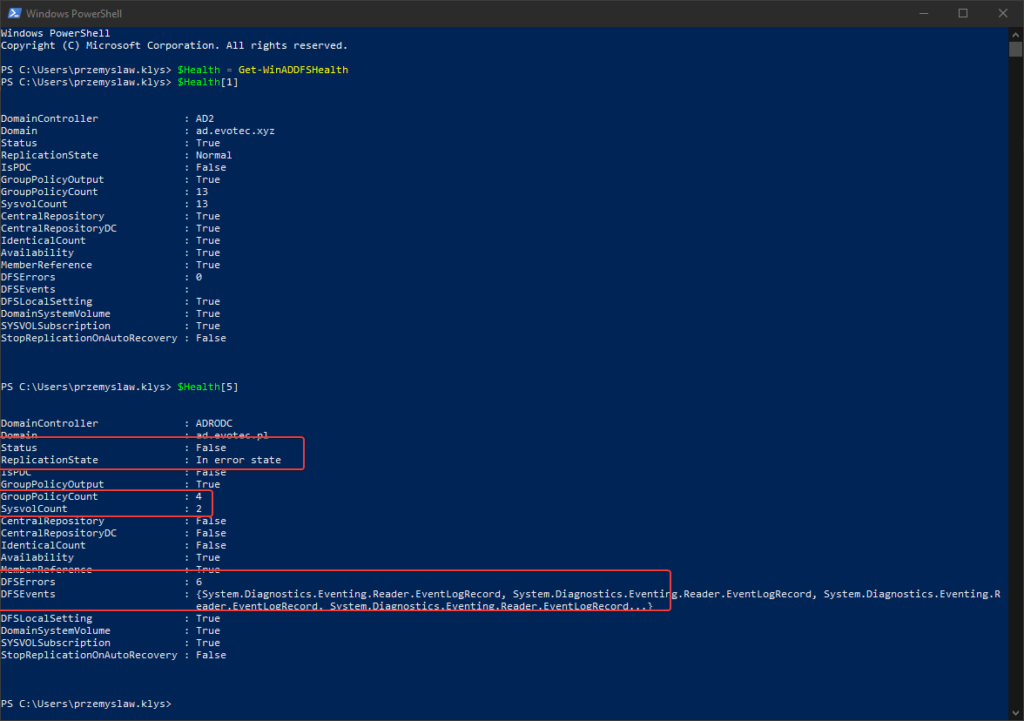Click the scrollbar up arrow
The image size is (1024, 721).
[x=1015, y=33]
